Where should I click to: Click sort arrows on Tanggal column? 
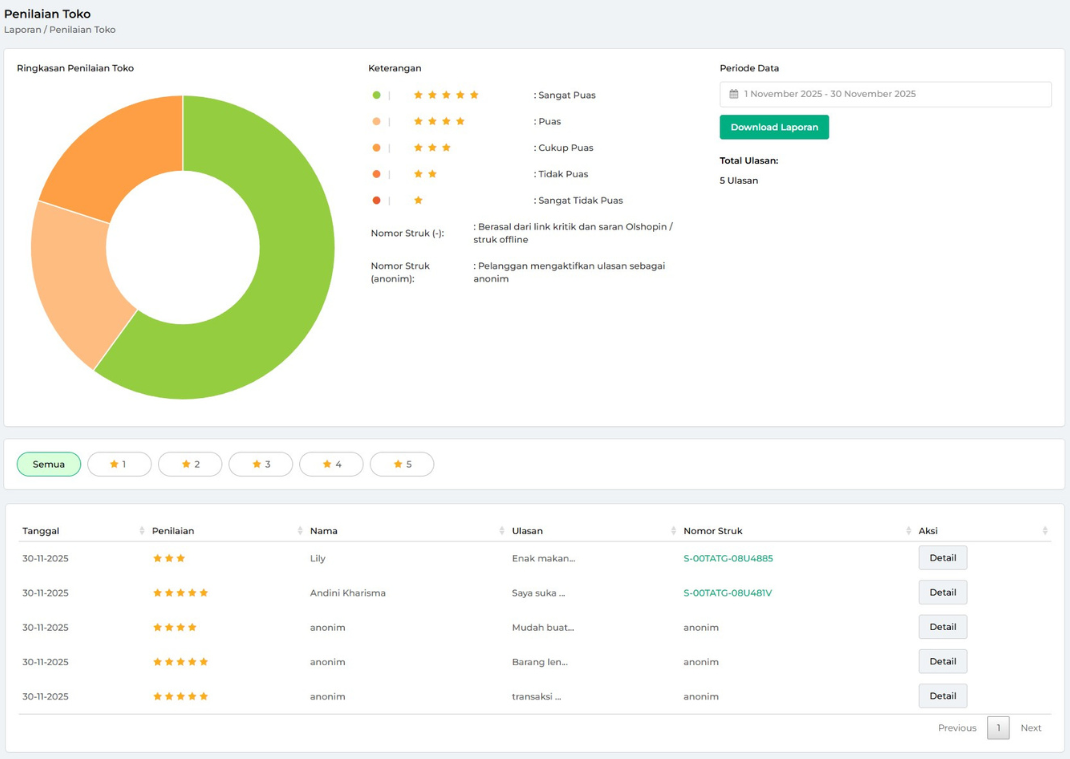[x=142, y=531]
